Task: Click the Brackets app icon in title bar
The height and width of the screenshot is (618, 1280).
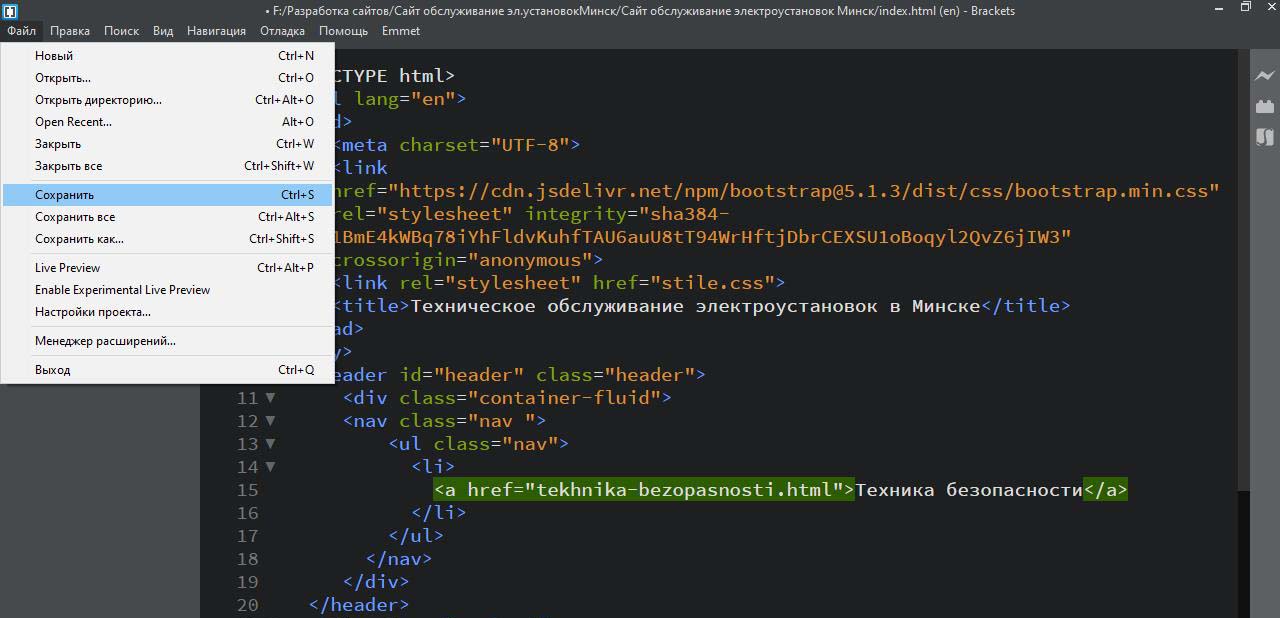Action: (11, 11)
